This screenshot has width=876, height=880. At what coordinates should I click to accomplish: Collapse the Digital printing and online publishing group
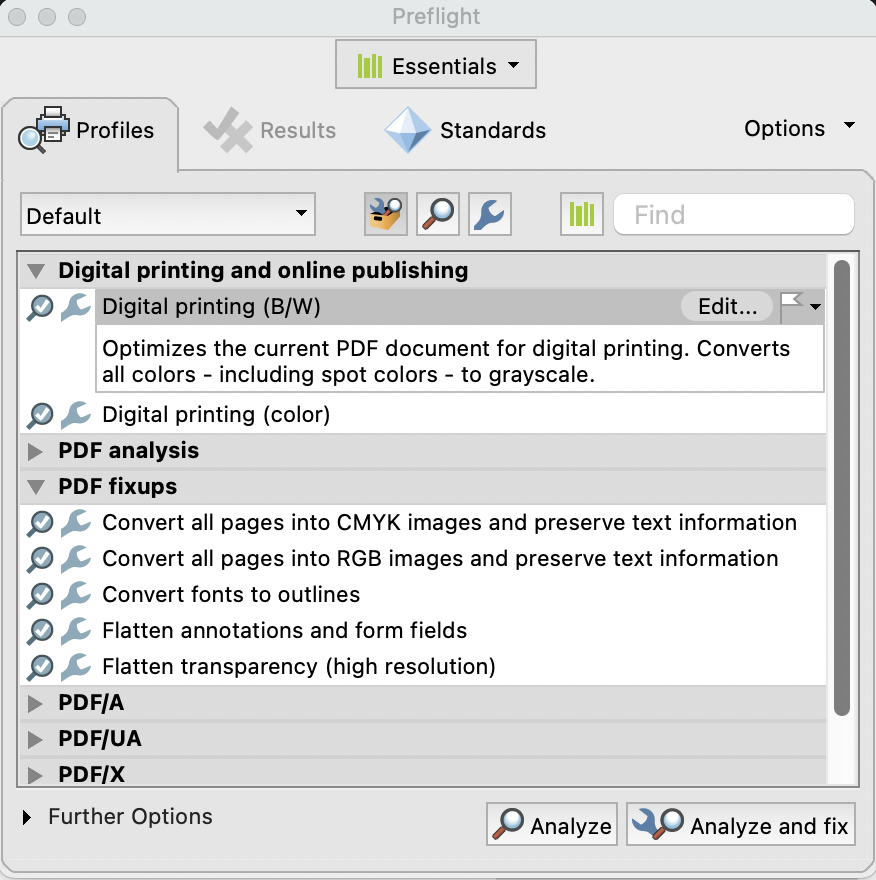(x=36, y=270)
